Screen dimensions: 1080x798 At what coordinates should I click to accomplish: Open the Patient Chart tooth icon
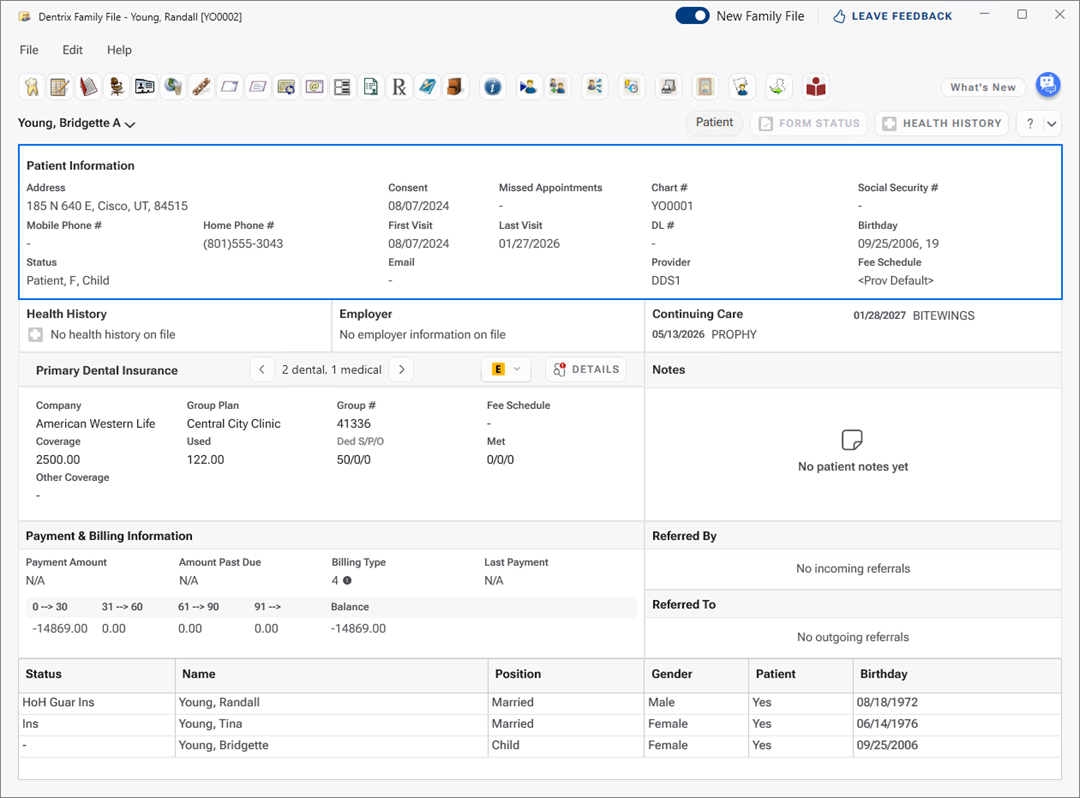(x=31, y=87)
